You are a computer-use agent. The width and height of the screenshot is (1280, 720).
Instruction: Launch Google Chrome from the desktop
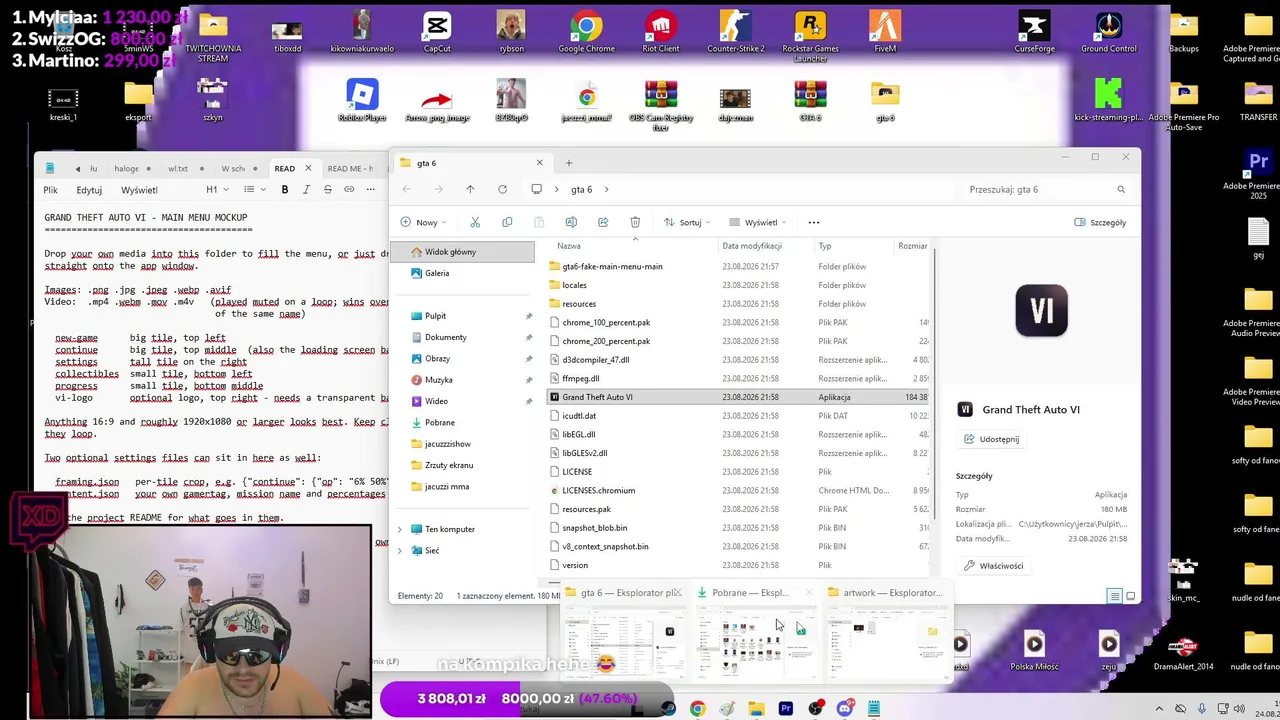point(586,31)
